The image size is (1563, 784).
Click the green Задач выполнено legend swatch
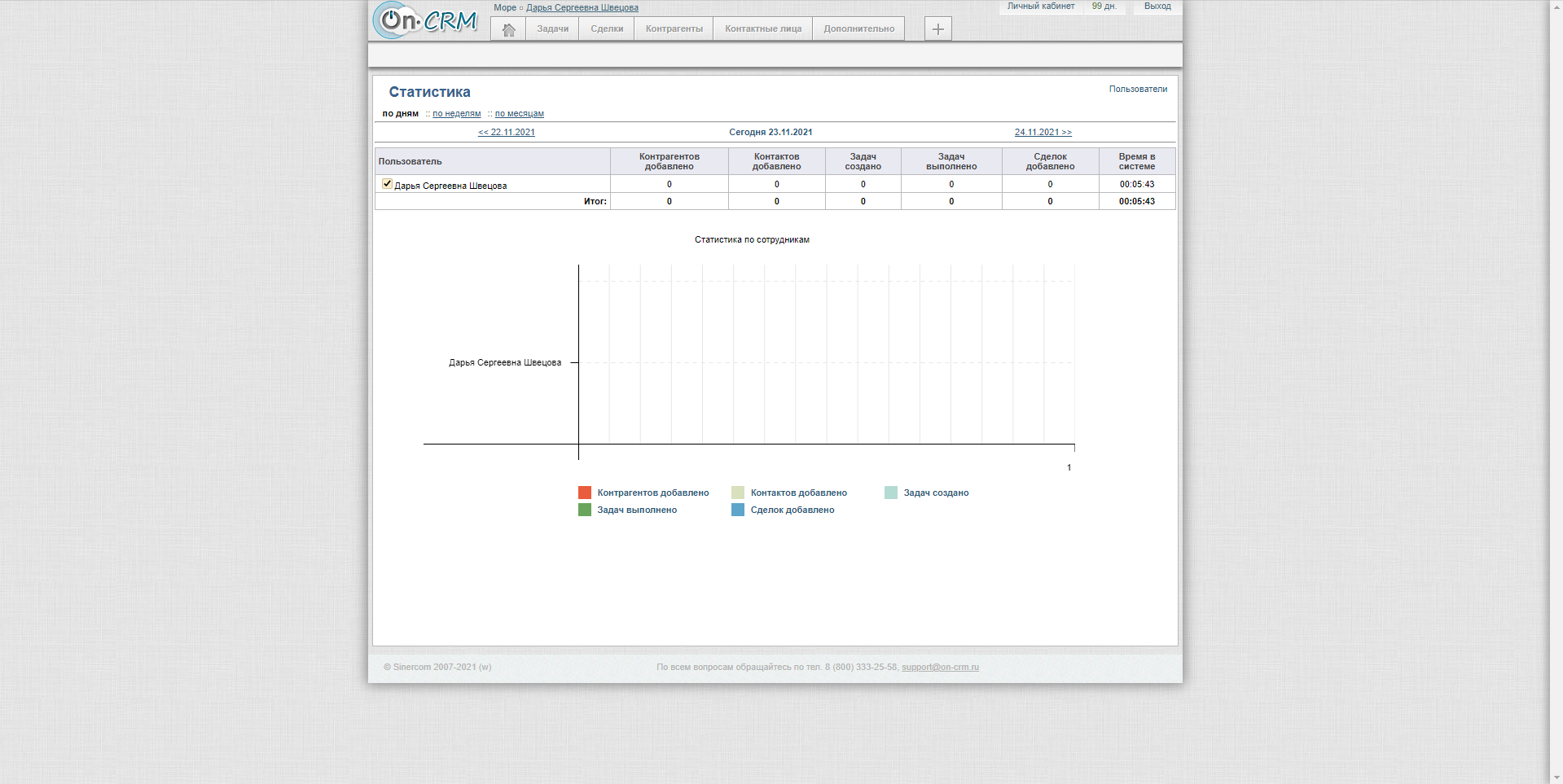pyautogui.click(x=585, y=510)
